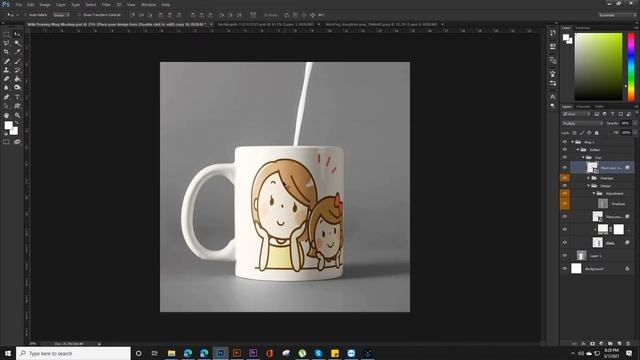Enable the Auto-Select checkbox
This screenshot has height=360, width=640.
tap(25, 15)
